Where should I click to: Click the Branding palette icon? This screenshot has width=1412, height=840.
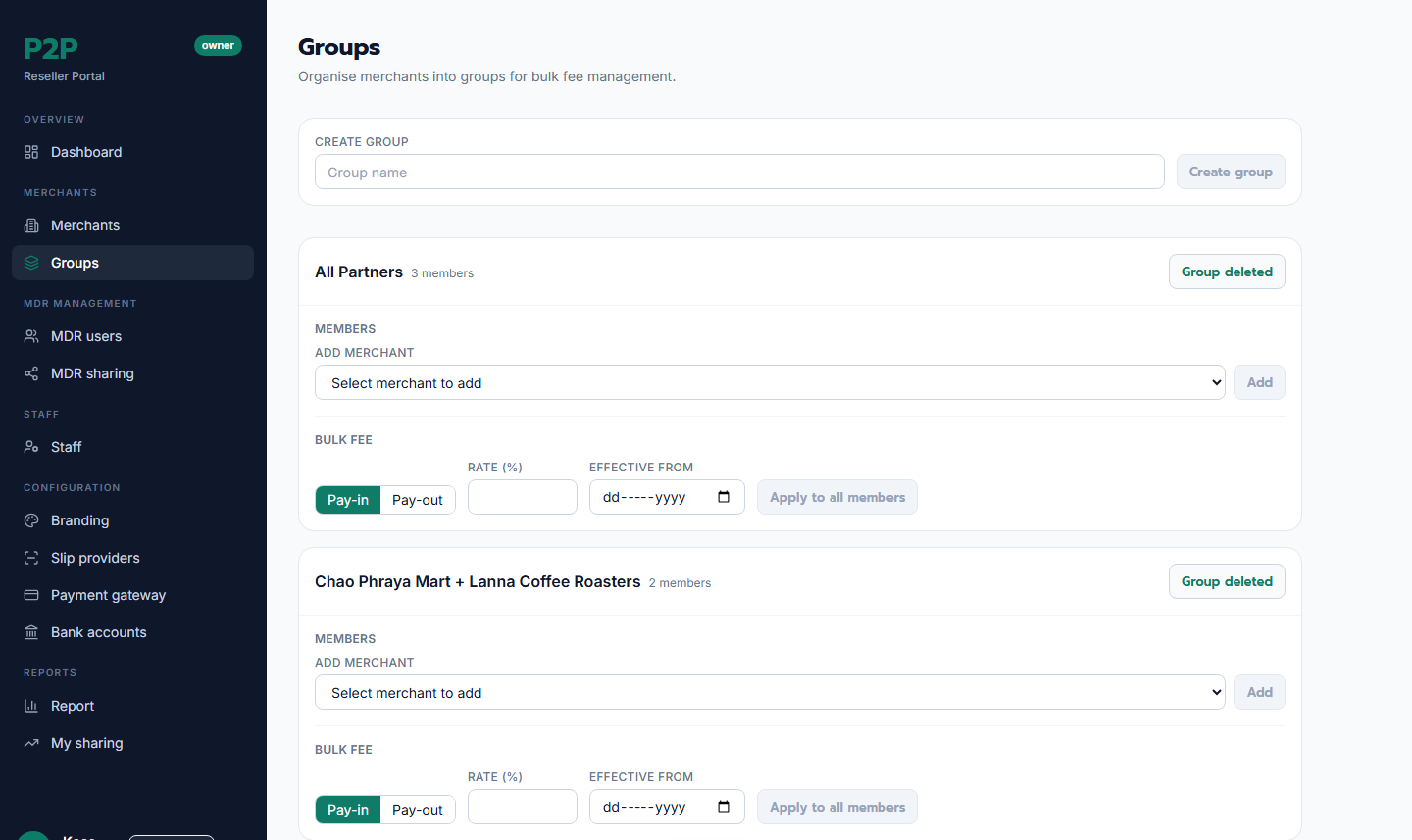coord(31,520)
